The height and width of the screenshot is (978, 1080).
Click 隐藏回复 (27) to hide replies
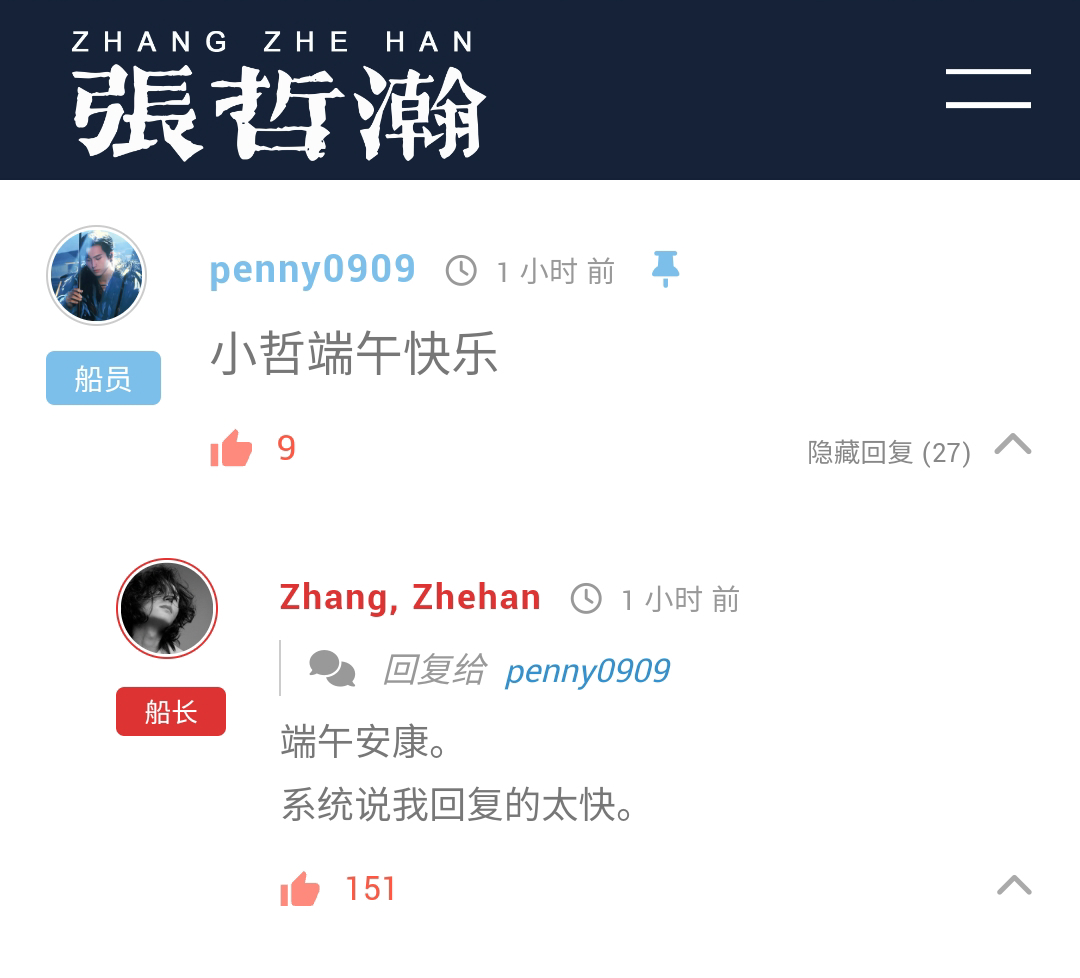coord(889,453)
